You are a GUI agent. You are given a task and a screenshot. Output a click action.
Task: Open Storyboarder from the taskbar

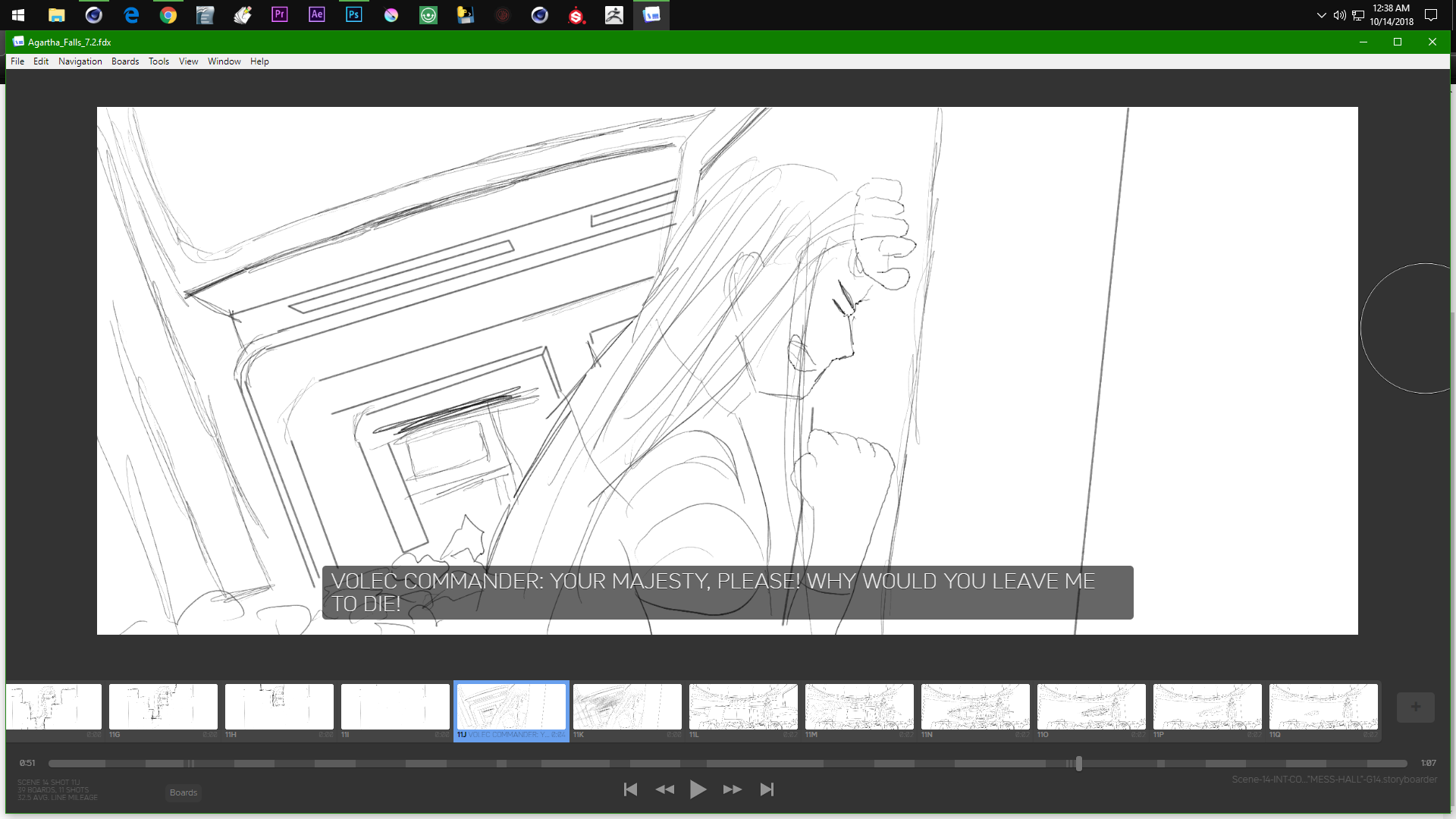click(x=651, y=15)
